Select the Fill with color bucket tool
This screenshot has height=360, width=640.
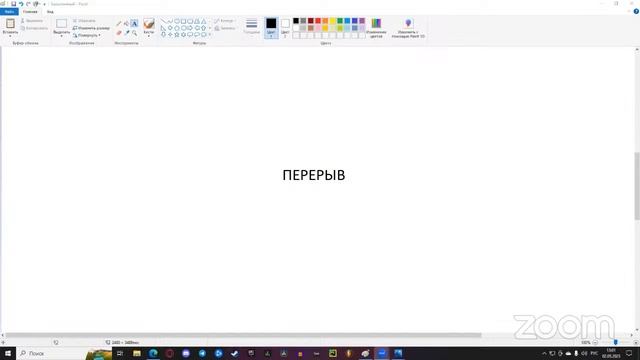click(x=126, y=24)
